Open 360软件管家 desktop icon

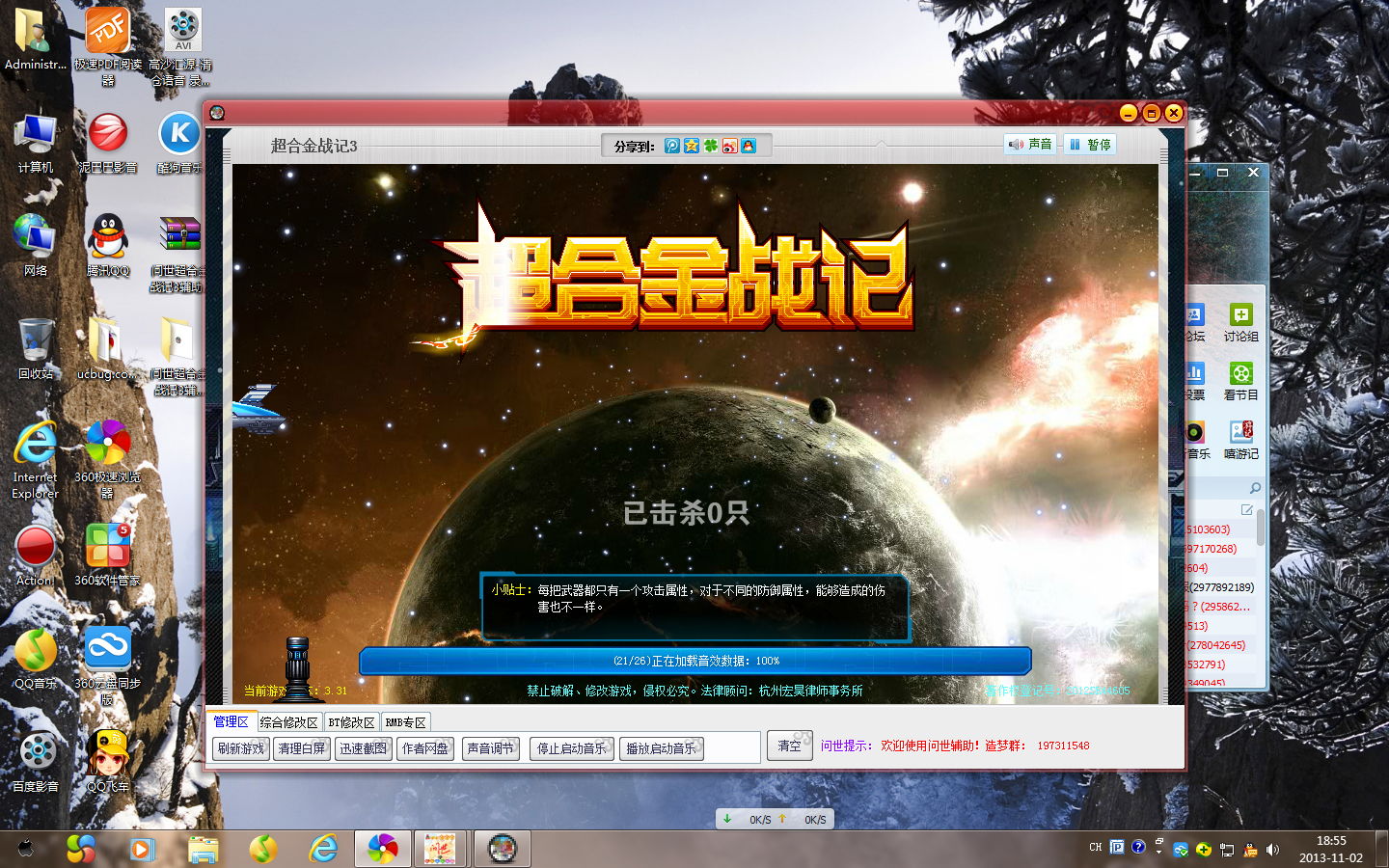click(x=108, y=556)
